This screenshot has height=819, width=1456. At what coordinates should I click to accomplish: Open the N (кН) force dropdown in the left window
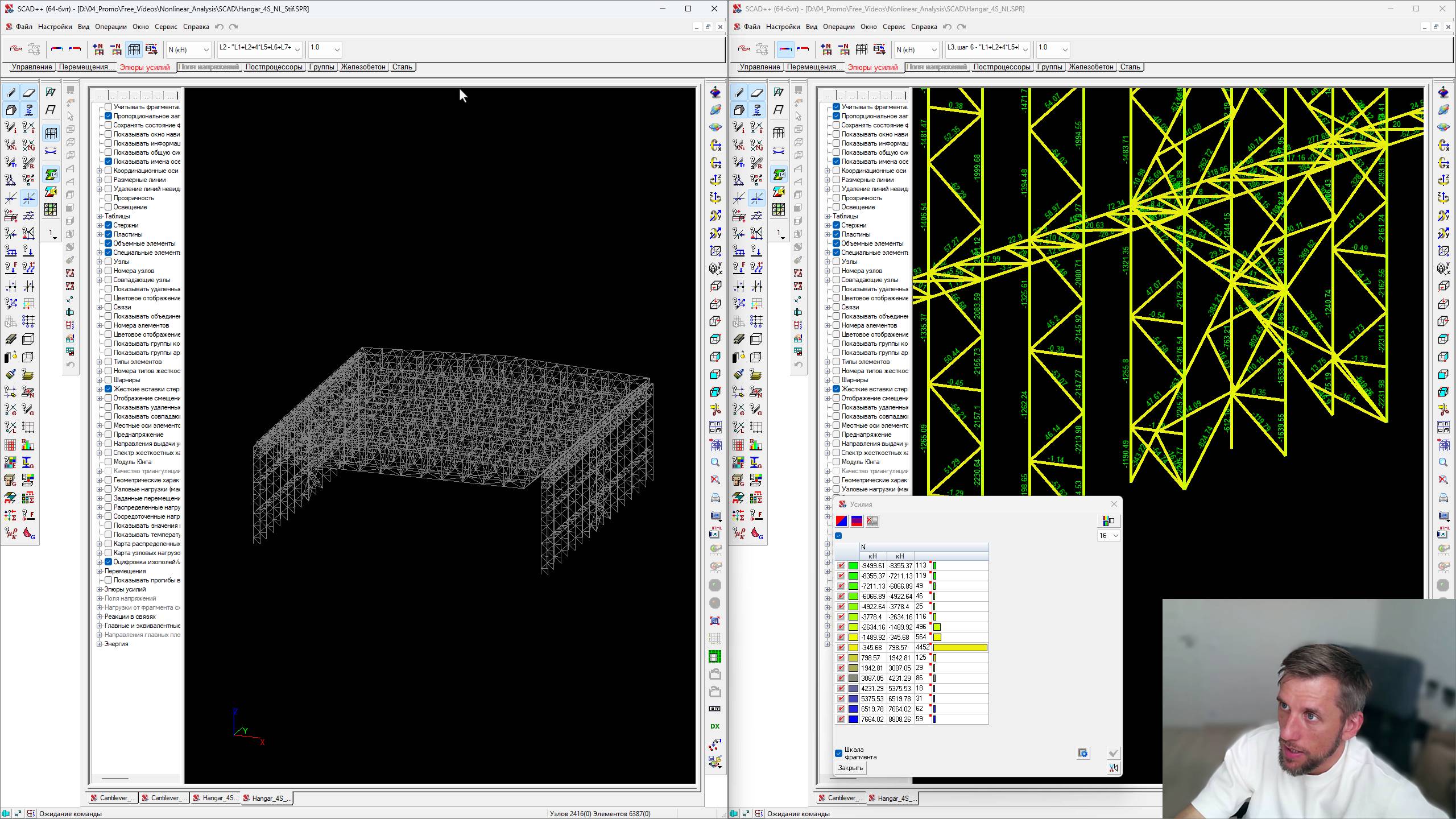205,50
